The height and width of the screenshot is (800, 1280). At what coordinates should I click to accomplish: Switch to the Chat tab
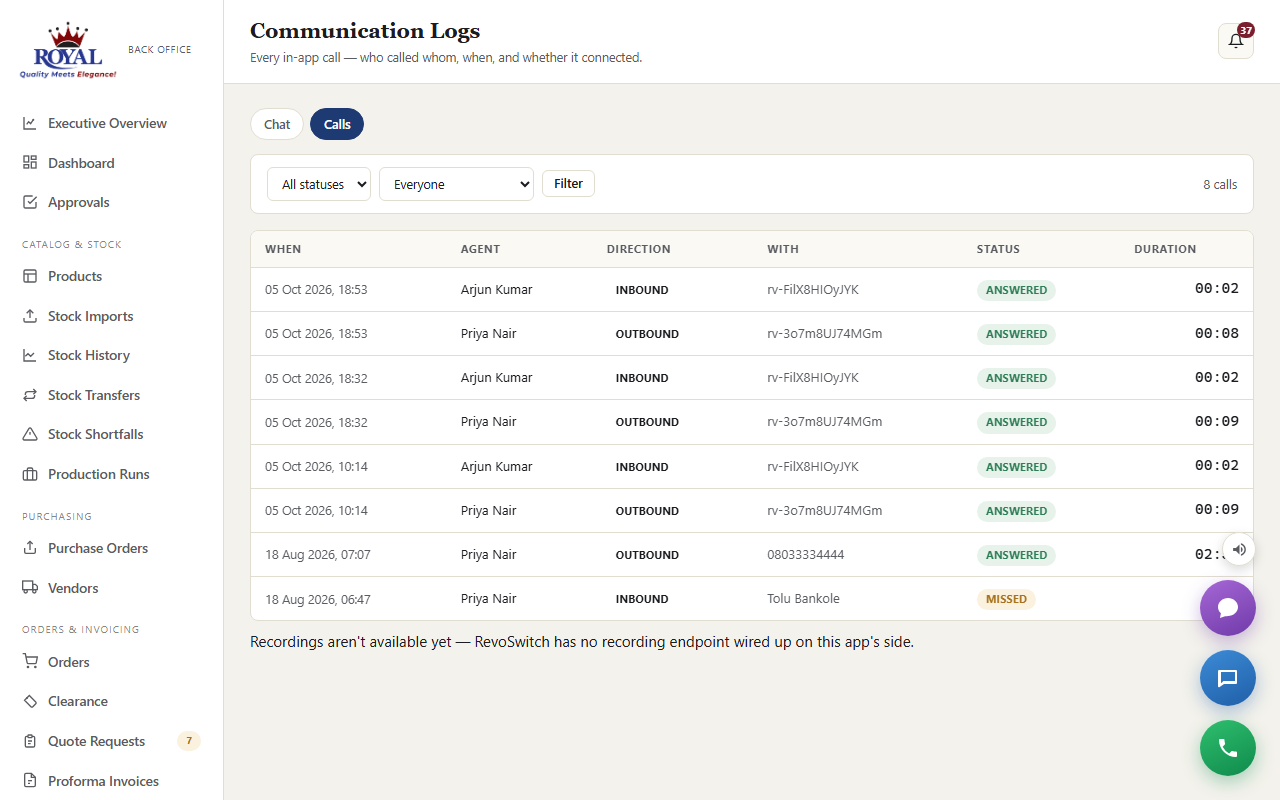tap(277, 124)
